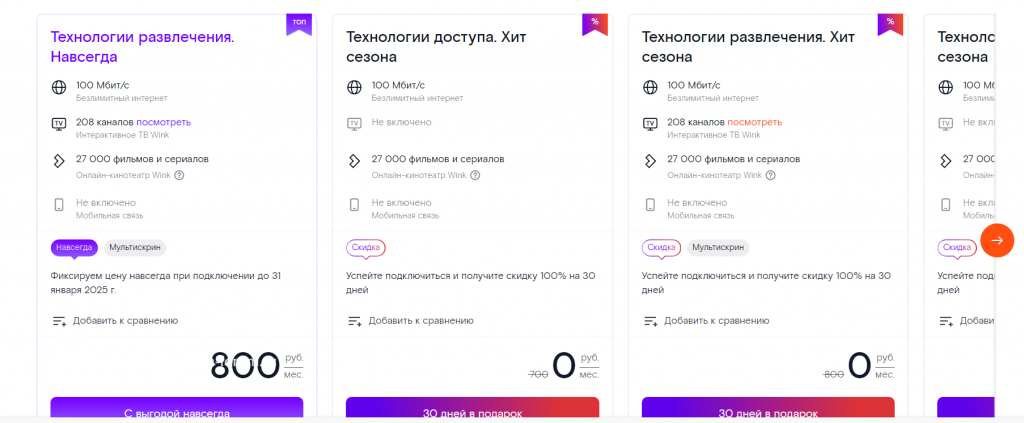Viewport: 1024px width, 423px height.
Task: Open Технологии развлечения. Навсегда tariff title
Action: pos(142,47)
